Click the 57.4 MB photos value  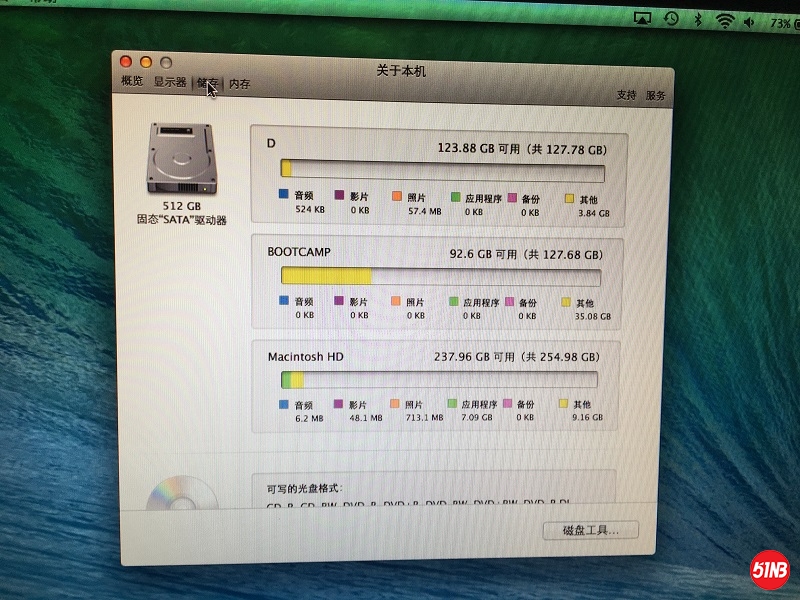pos(424,211)
